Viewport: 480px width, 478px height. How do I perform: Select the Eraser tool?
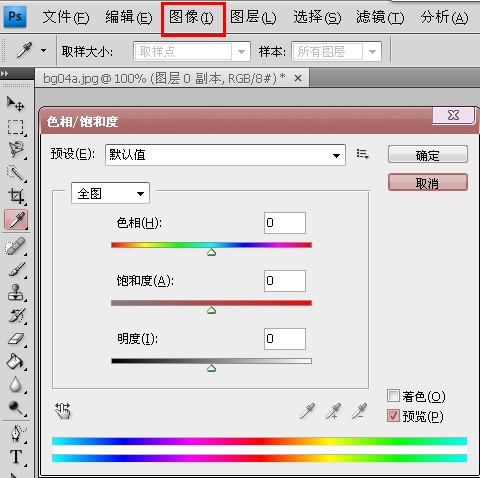pyautogui.click(x=15, y=338)
